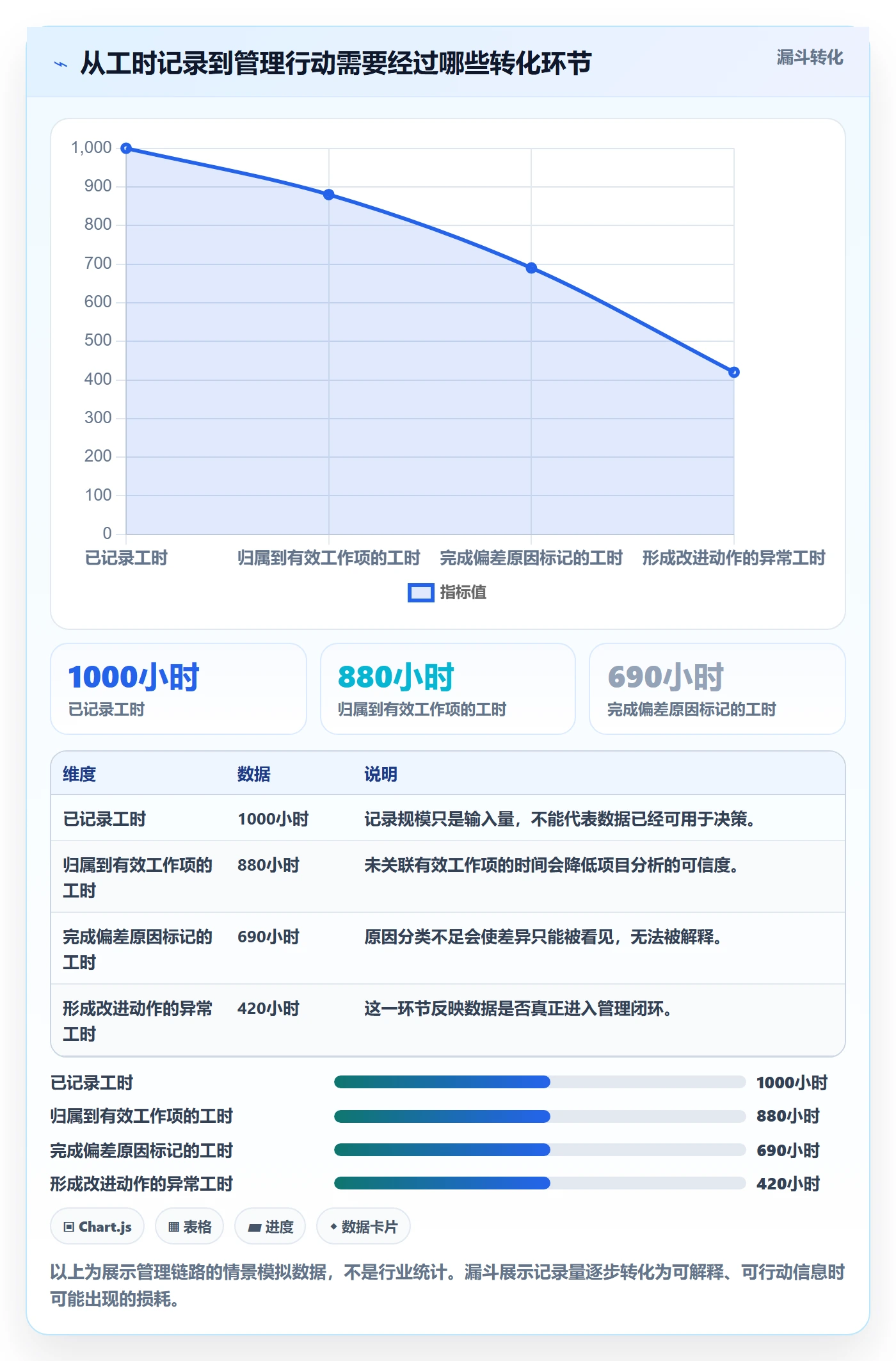896x1361 pixels.
Task: Click the 已记录工时 x-axis label
Action: 126,558
